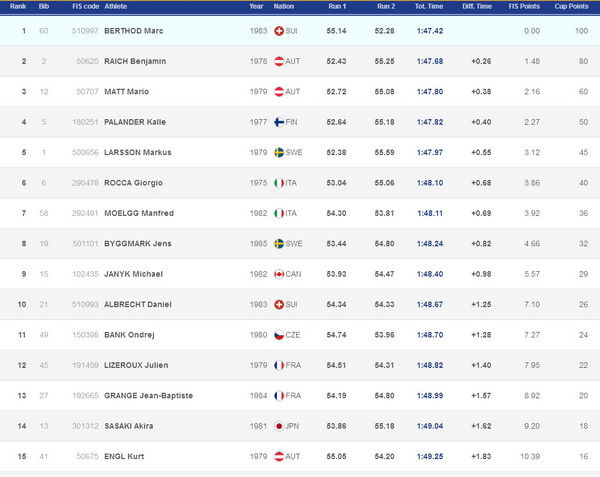Click the Finnish flag next to PALANDER Kalle
The height and width of the screenshot is (477, 600).
(279, 122)
